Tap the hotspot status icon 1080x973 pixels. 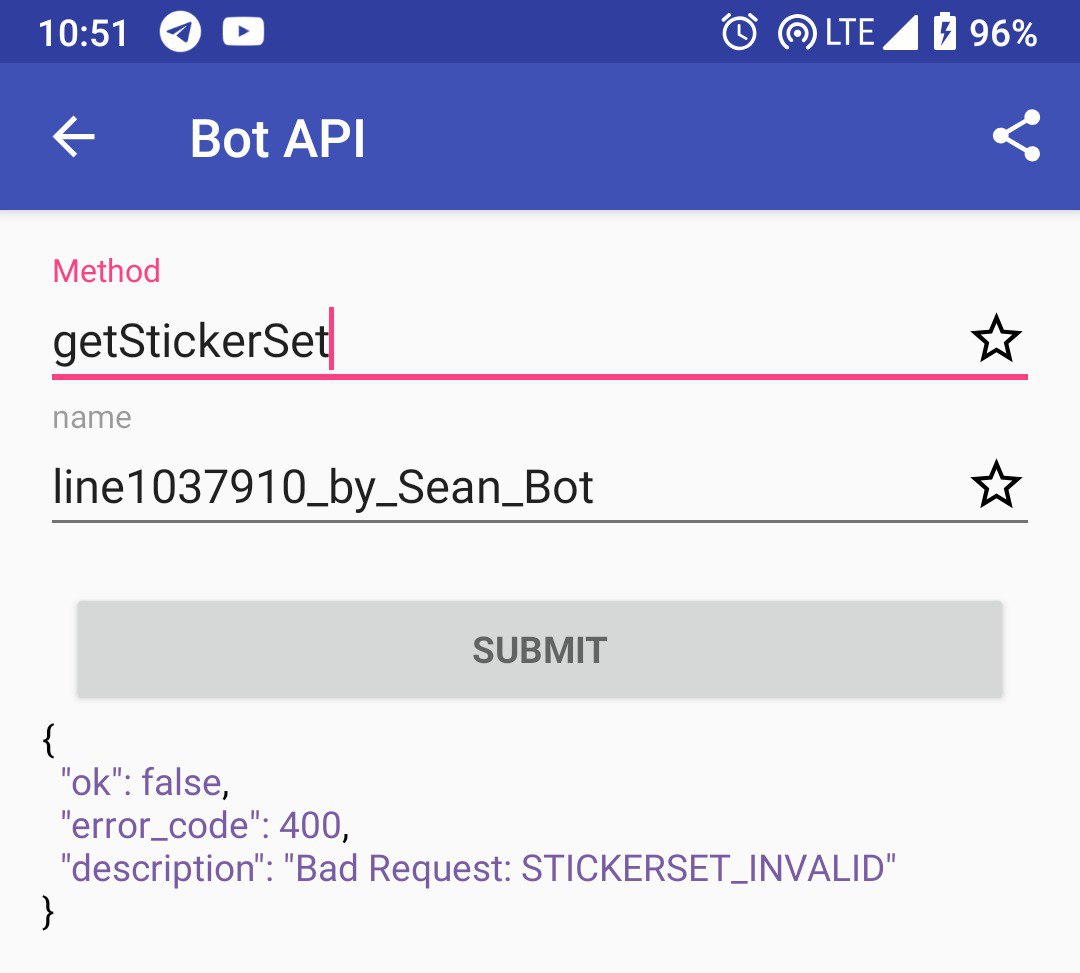click(797, 33)
